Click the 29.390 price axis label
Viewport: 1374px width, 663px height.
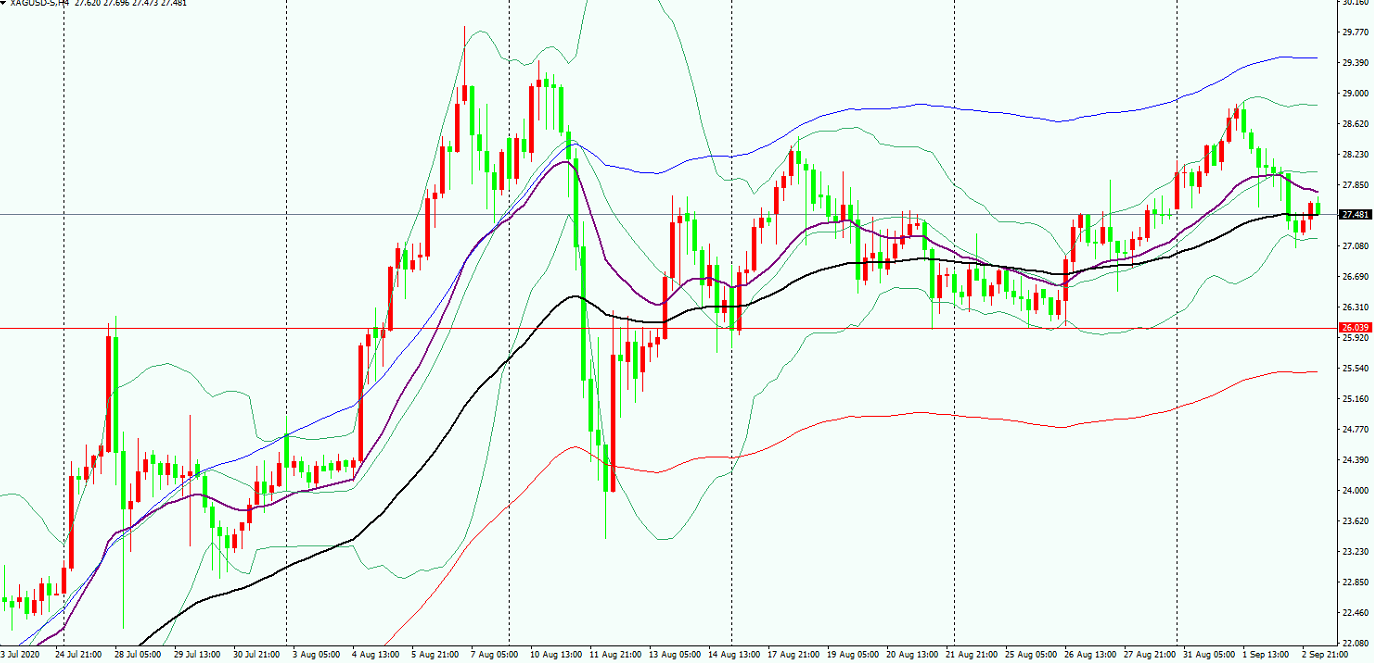[1355, 63]
